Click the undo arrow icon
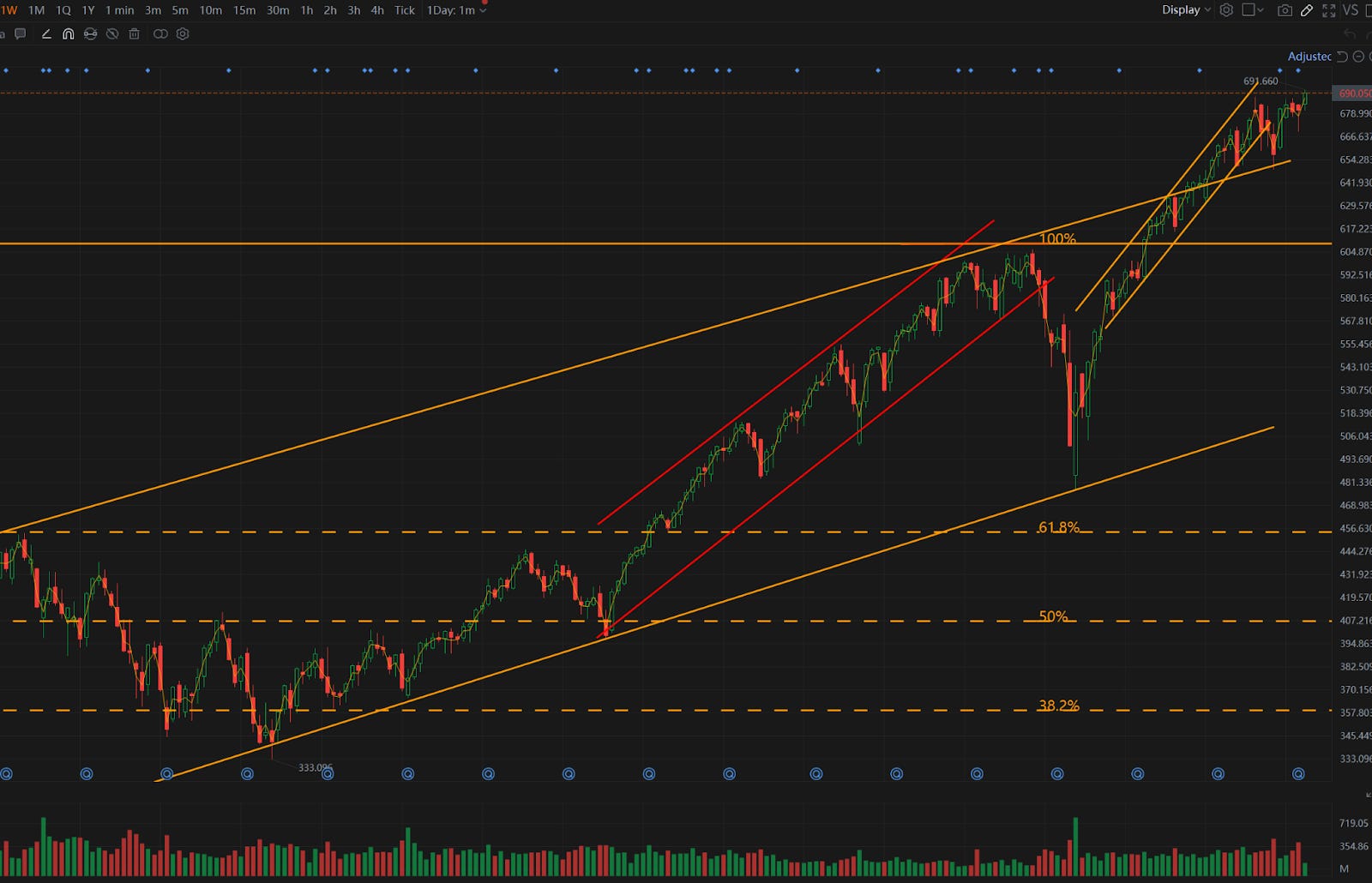 pos(1349,34)
